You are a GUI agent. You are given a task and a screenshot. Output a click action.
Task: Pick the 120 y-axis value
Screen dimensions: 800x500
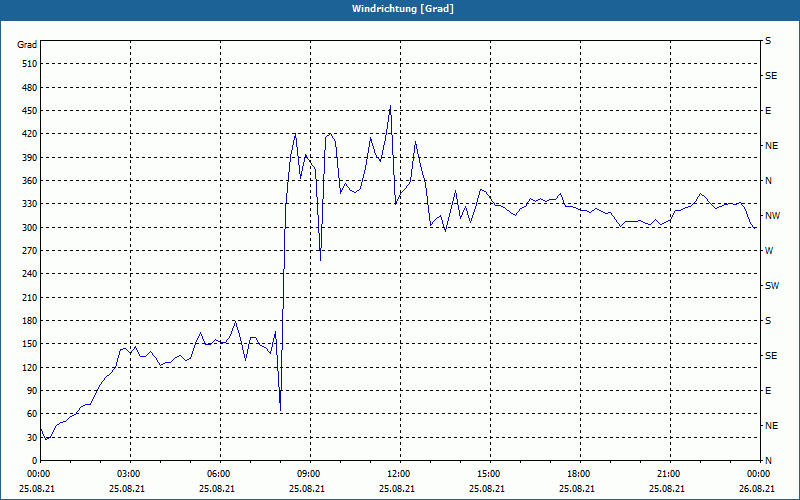30,367
